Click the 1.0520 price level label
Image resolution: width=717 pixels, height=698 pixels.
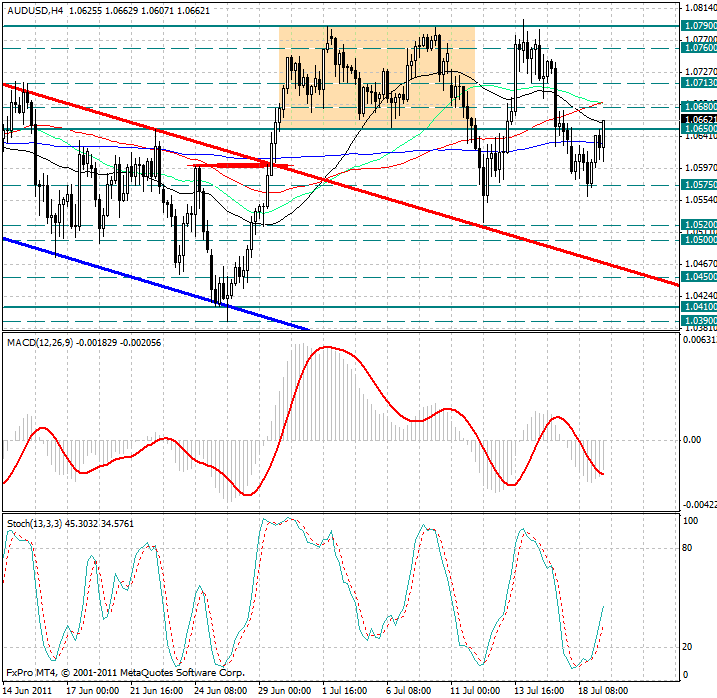699,225
